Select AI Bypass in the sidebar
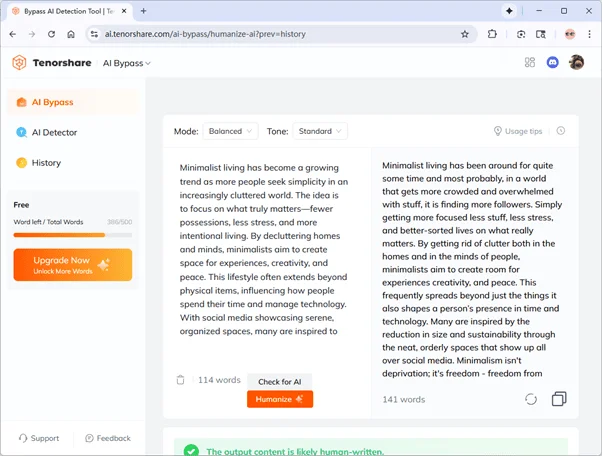This screenshot has width=602, height=456. pyautogui.click(x=73, y=102)
